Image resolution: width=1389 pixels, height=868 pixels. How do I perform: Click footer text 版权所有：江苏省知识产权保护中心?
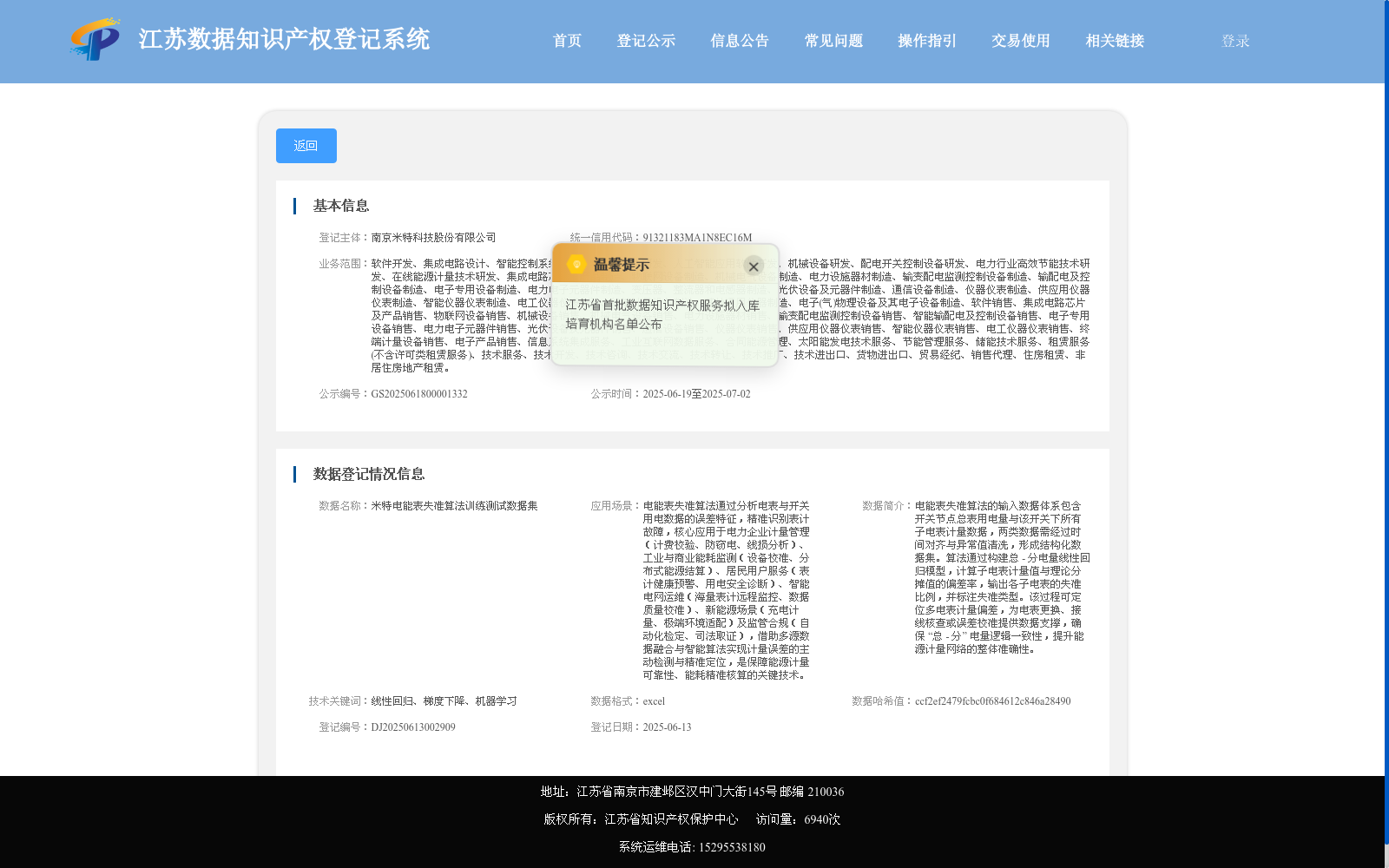click(641, 819)
